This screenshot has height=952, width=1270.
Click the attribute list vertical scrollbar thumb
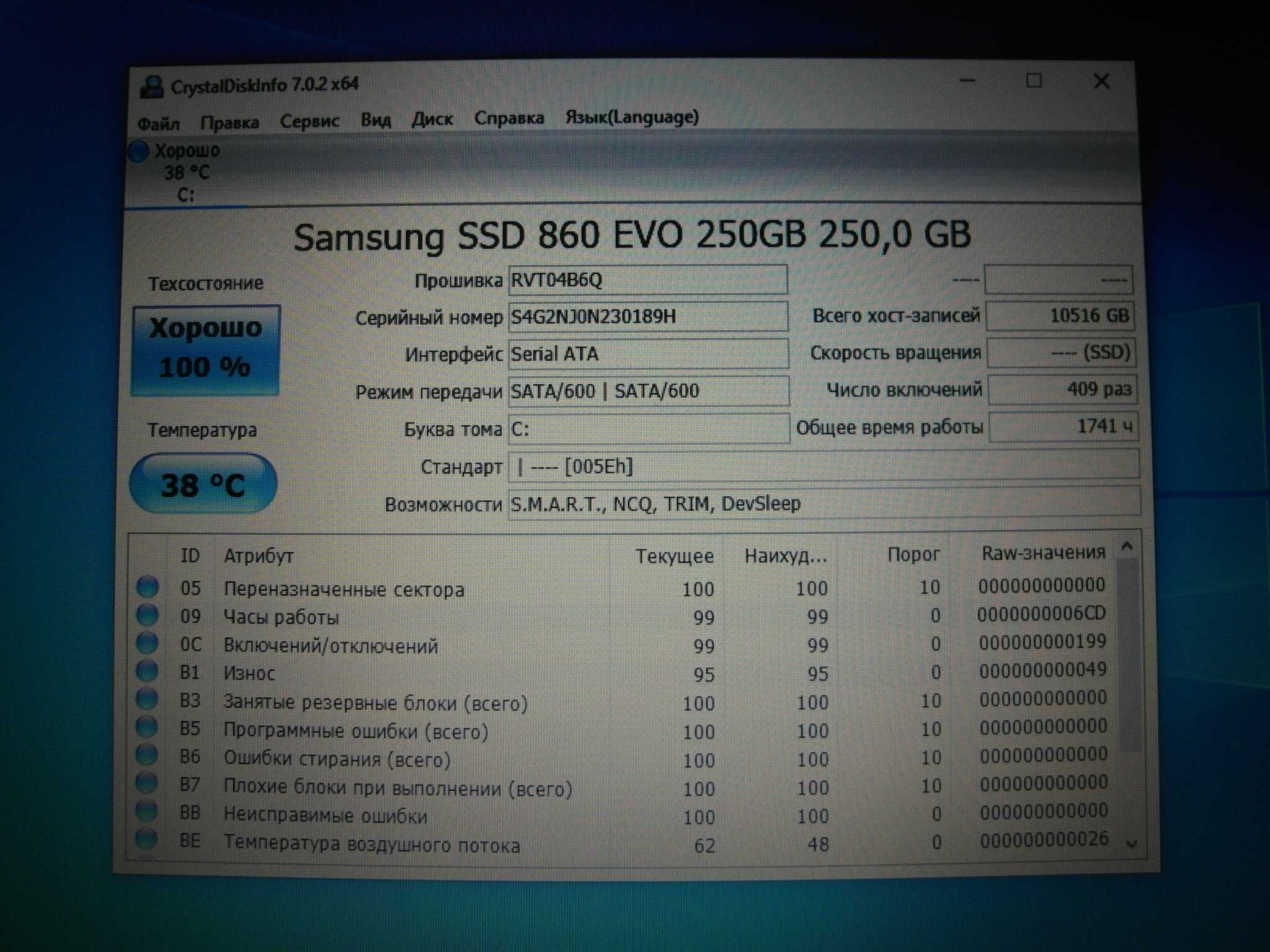[x=1130, y=654]
